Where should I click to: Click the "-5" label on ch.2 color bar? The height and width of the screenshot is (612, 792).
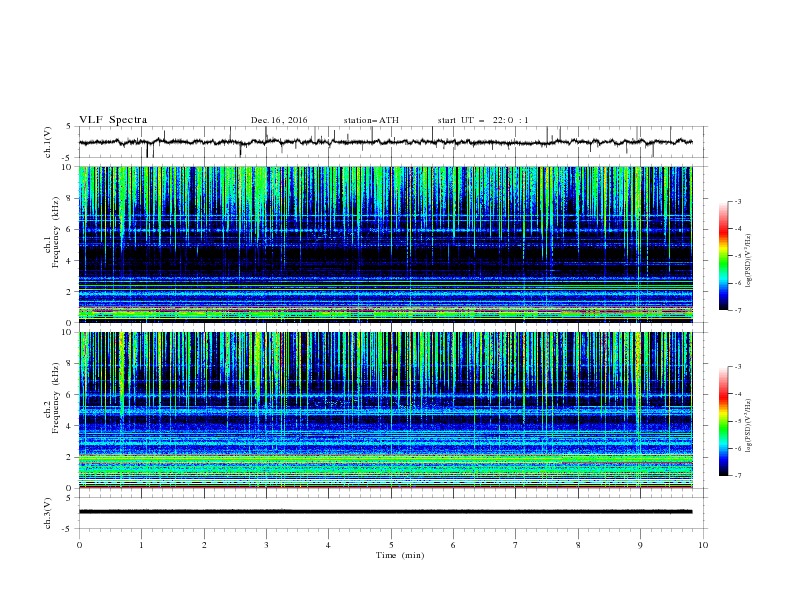click(x=737, y=421)
